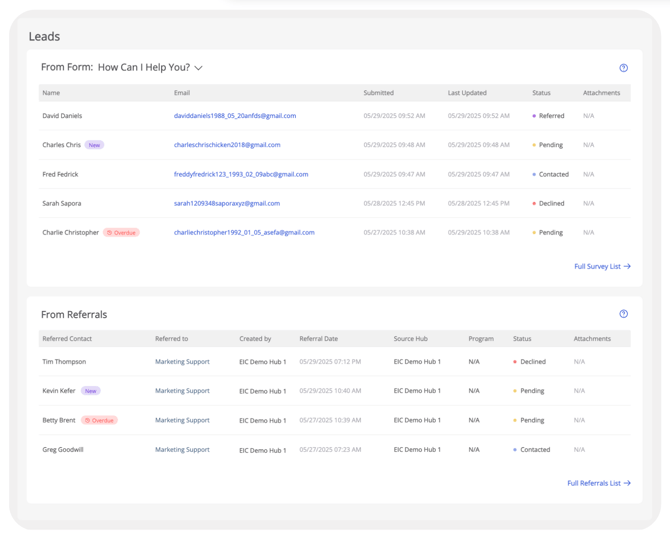The width and height of the screenshot is (670, 538).
Task: Click the Program column header
Action: tap(481, 338)
